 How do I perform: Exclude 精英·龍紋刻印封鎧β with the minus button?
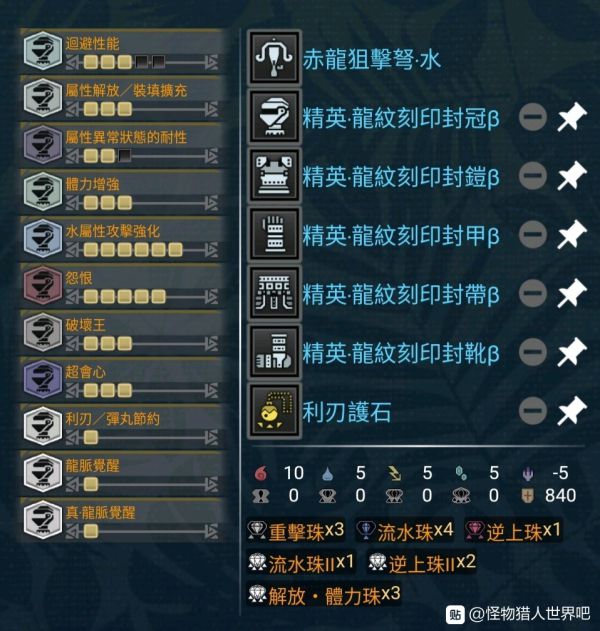[533, 175]
